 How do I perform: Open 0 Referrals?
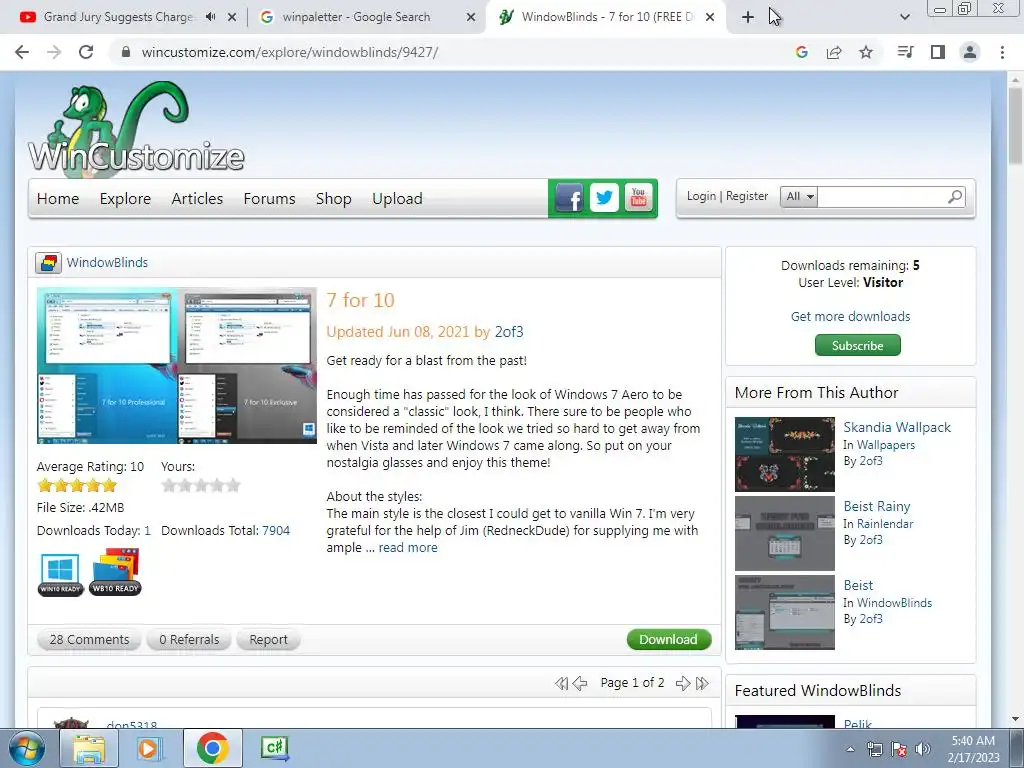pyautogui.click(x=189, y=639)
